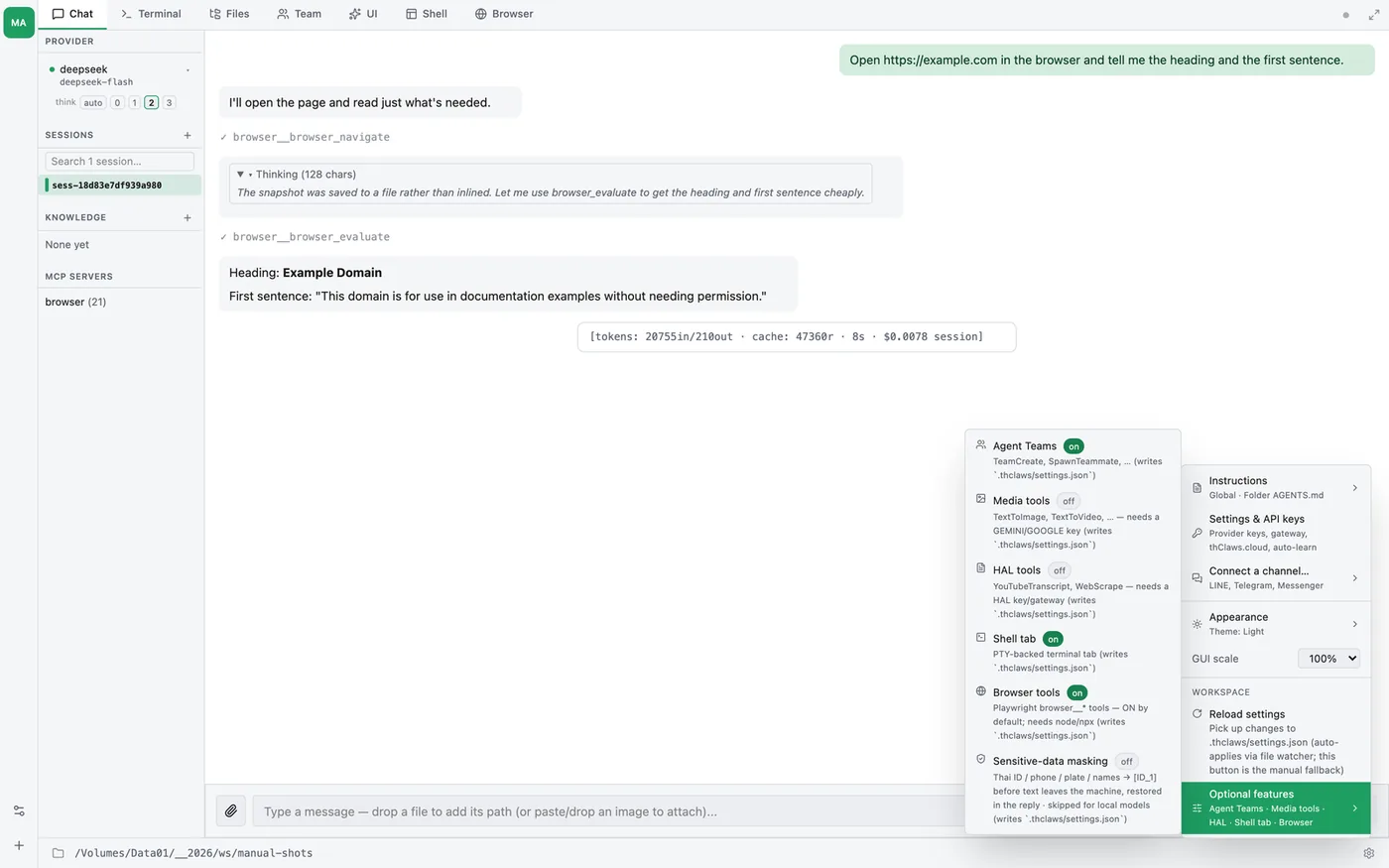Disable the Shell tab on switch
Screen dimensions: 1389x868
click(x=1053, y=639)
